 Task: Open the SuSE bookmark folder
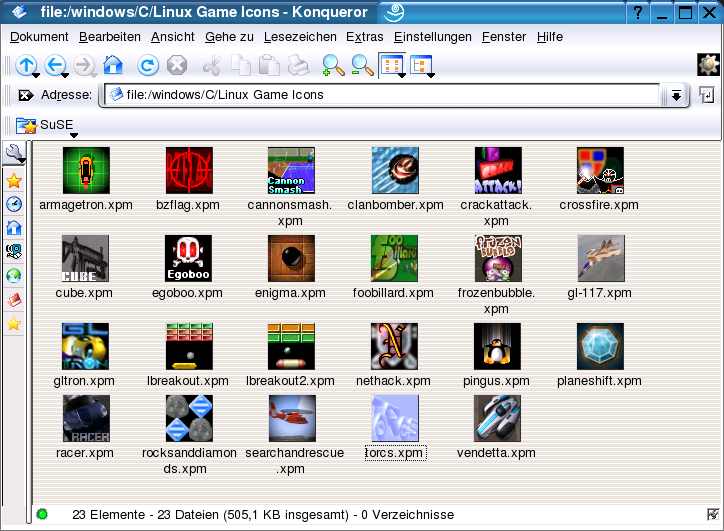[45, 125]
